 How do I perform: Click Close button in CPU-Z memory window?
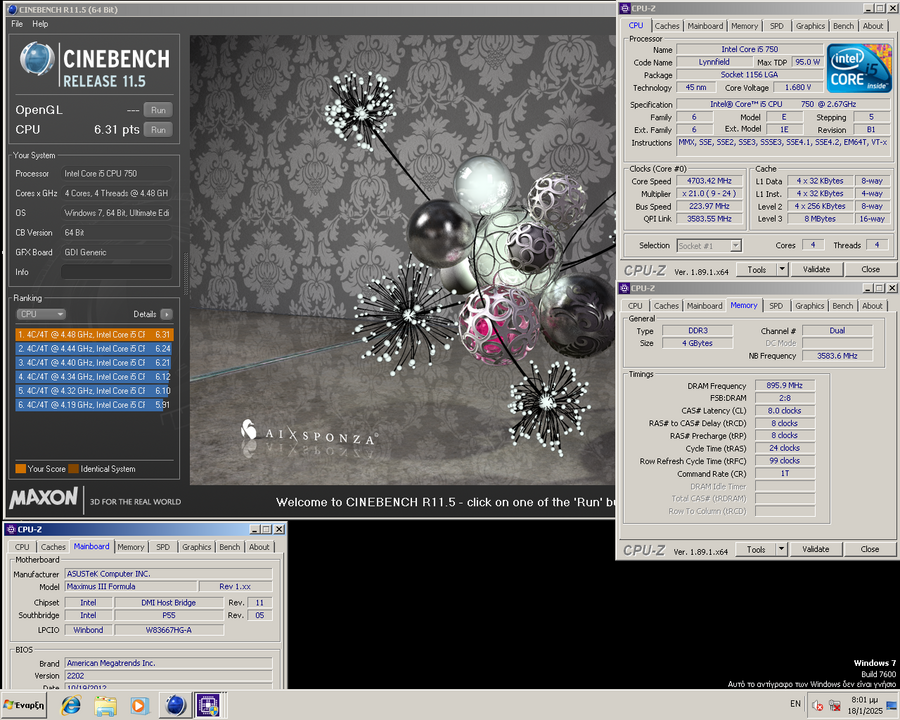click(x=870, y=549)
